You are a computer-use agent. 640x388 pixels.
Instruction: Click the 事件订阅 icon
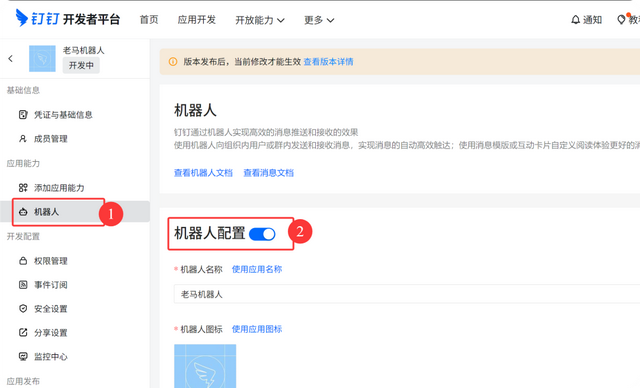[x=23, y=285]
